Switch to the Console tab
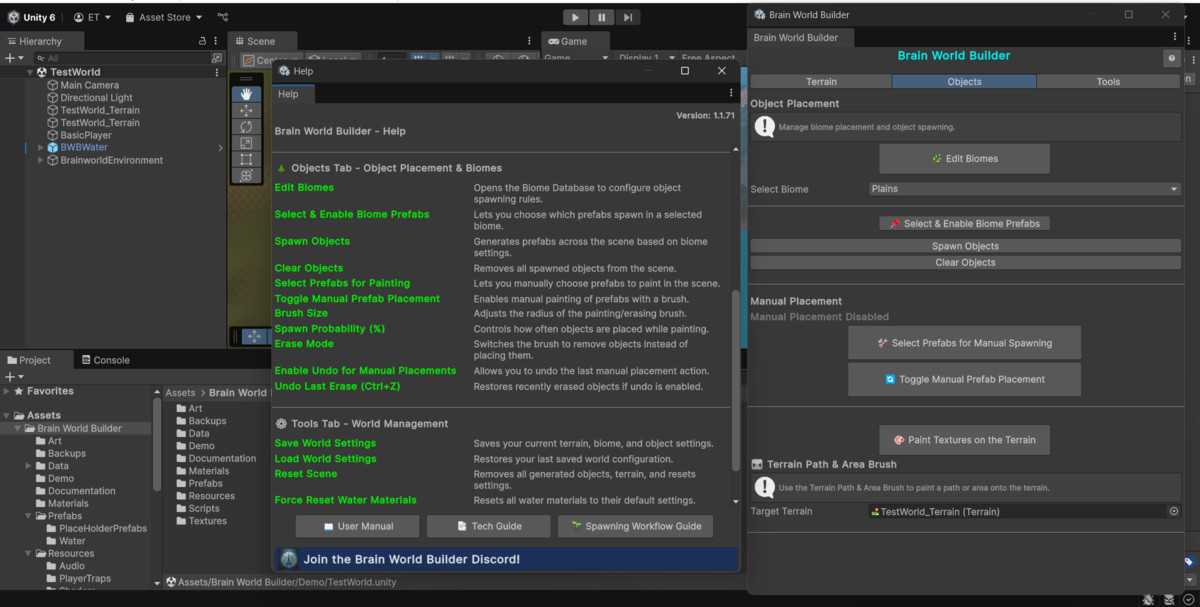Screen dimensions: 1200x607 [x=105, y=360]
